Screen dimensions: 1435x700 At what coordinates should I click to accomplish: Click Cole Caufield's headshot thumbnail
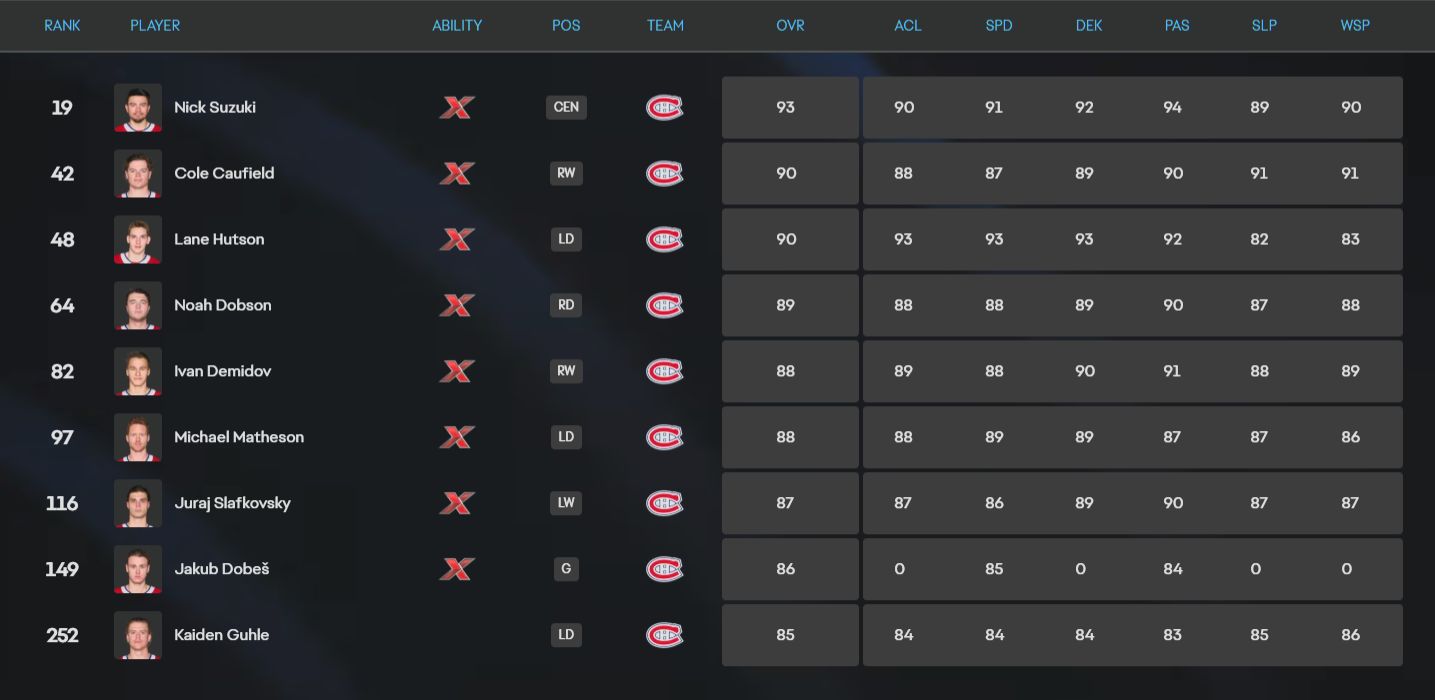click(138, 173)
